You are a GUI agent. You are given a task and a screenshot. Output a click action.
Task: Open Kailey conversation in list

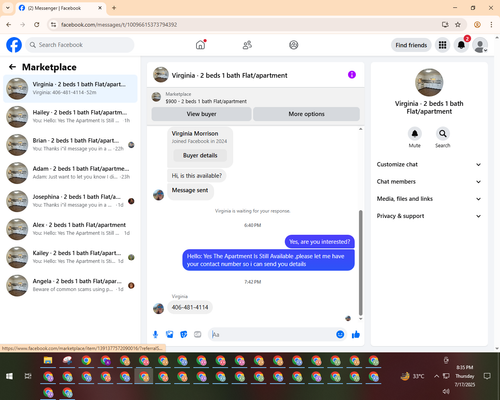pyautogui.click(x=70, y=257)
